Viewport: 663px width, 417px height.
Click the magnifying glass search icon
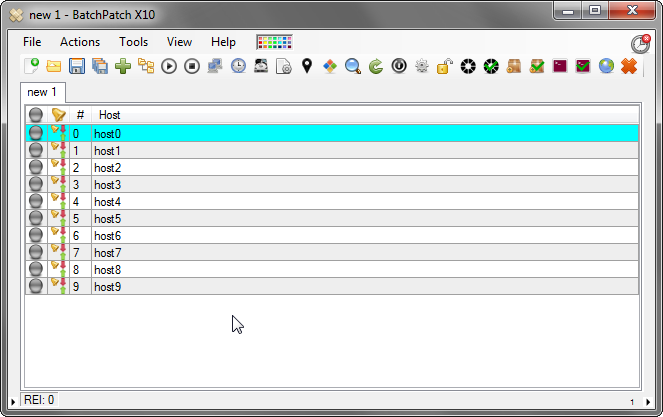tap(353, 66)
